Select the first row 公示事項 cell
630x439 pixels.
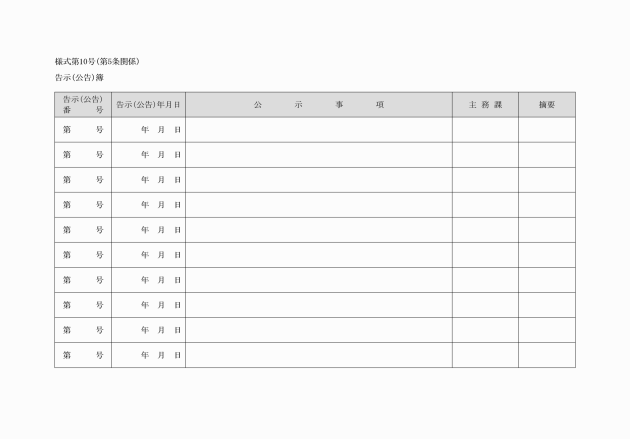click(319, 130)
